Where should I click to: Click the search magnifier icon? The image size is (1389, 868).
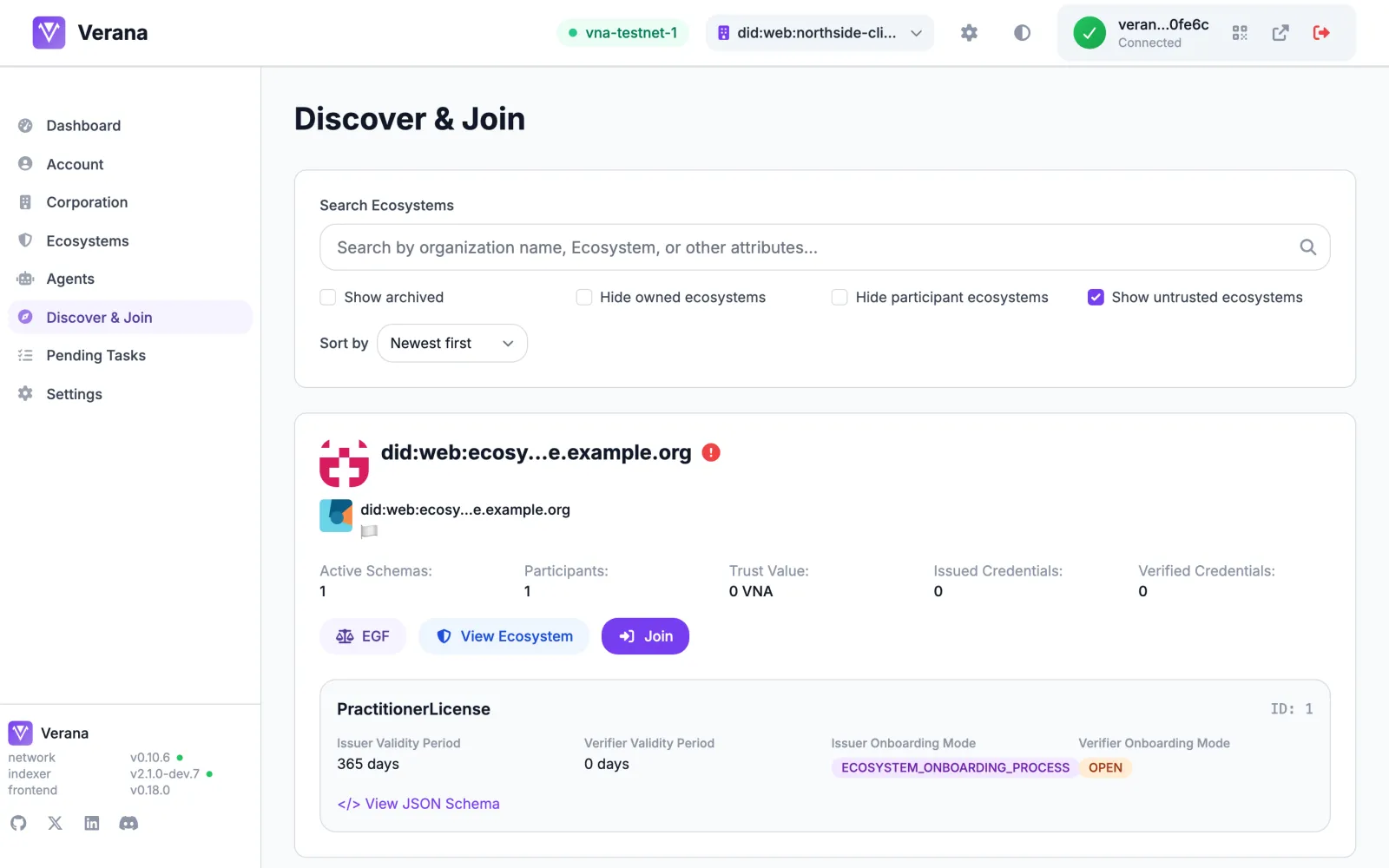tap(1307, 247)
